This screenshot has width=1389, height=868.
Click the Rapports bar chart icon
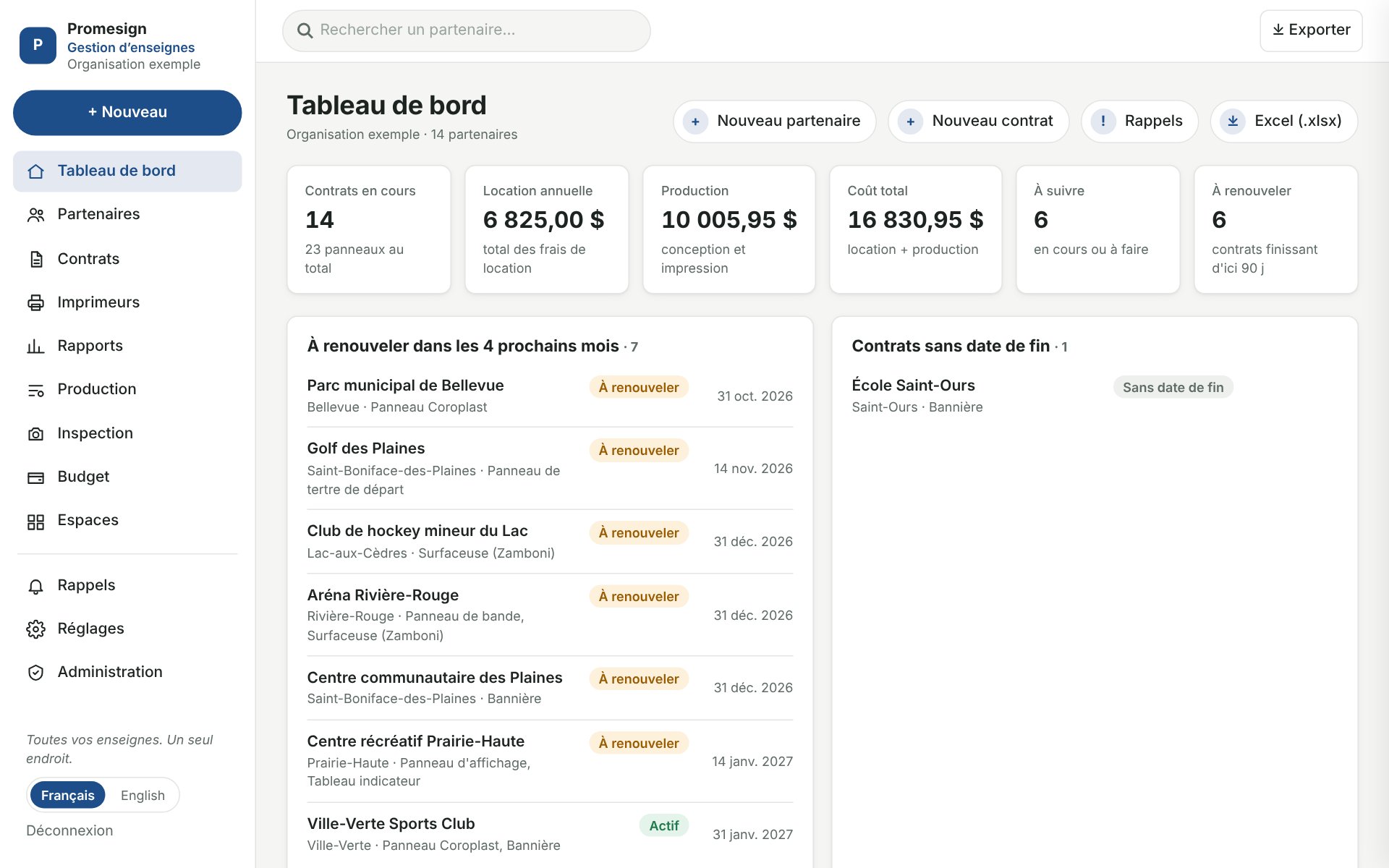coord(35,346)
